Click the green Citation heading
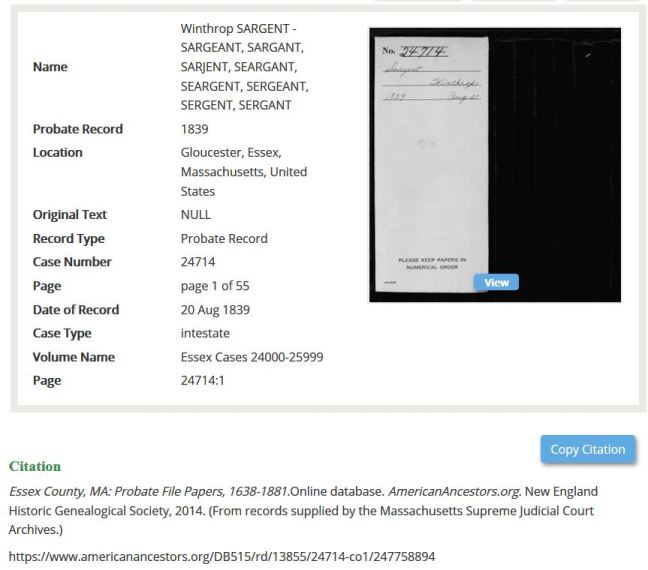Viewport: 648px width, 570px height. (x=34, y=467)
